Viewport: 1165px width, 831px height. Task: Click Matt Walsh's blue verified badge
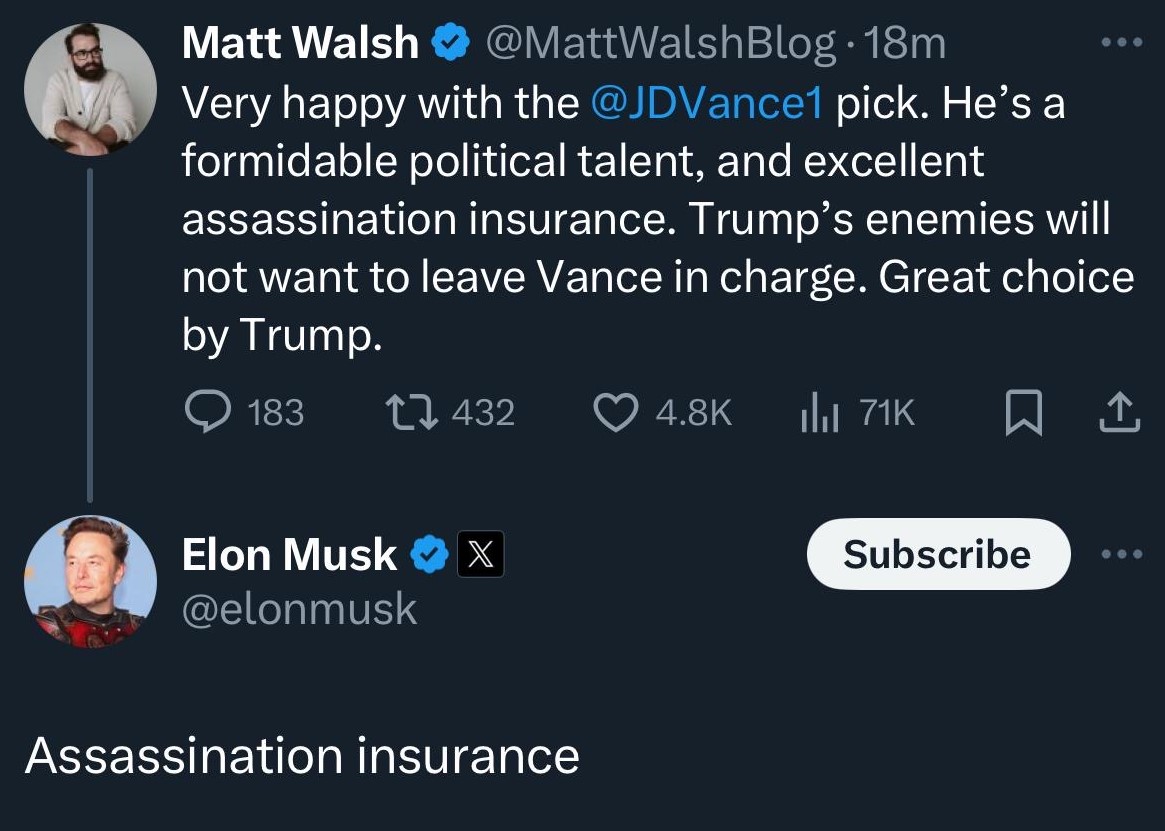pyautogui.click(x=450, y=43)
